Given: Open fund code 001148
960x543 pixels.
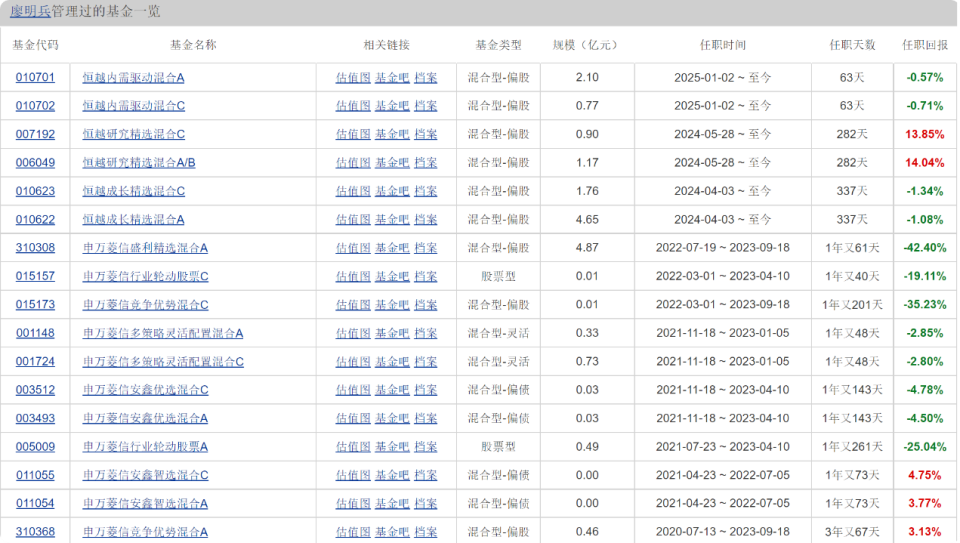Looking at the screenshot, I should click(x=35, y=333).
